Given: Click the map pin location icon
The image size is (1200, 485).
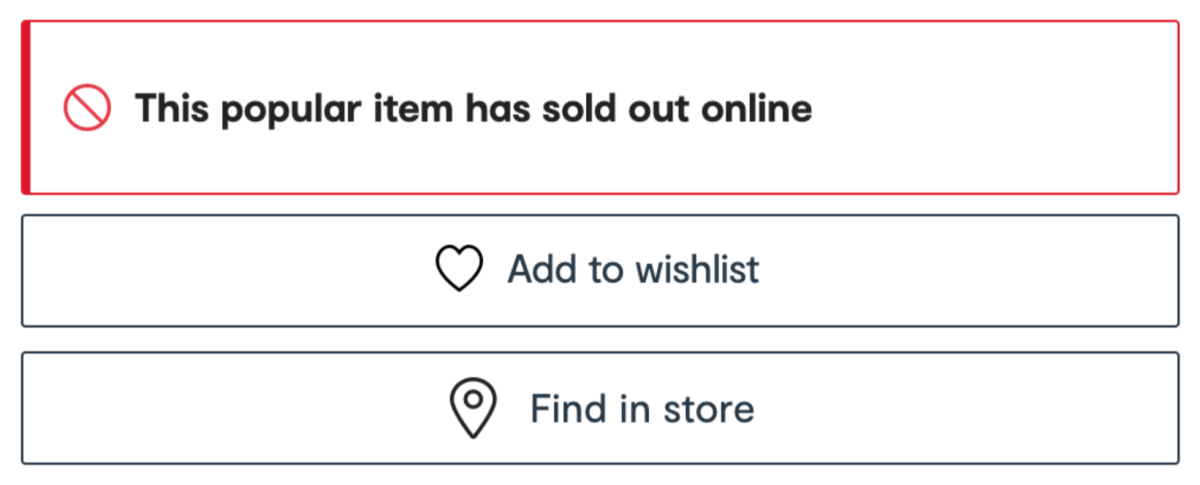Looking at the screenshot, I should click(473, 408).
